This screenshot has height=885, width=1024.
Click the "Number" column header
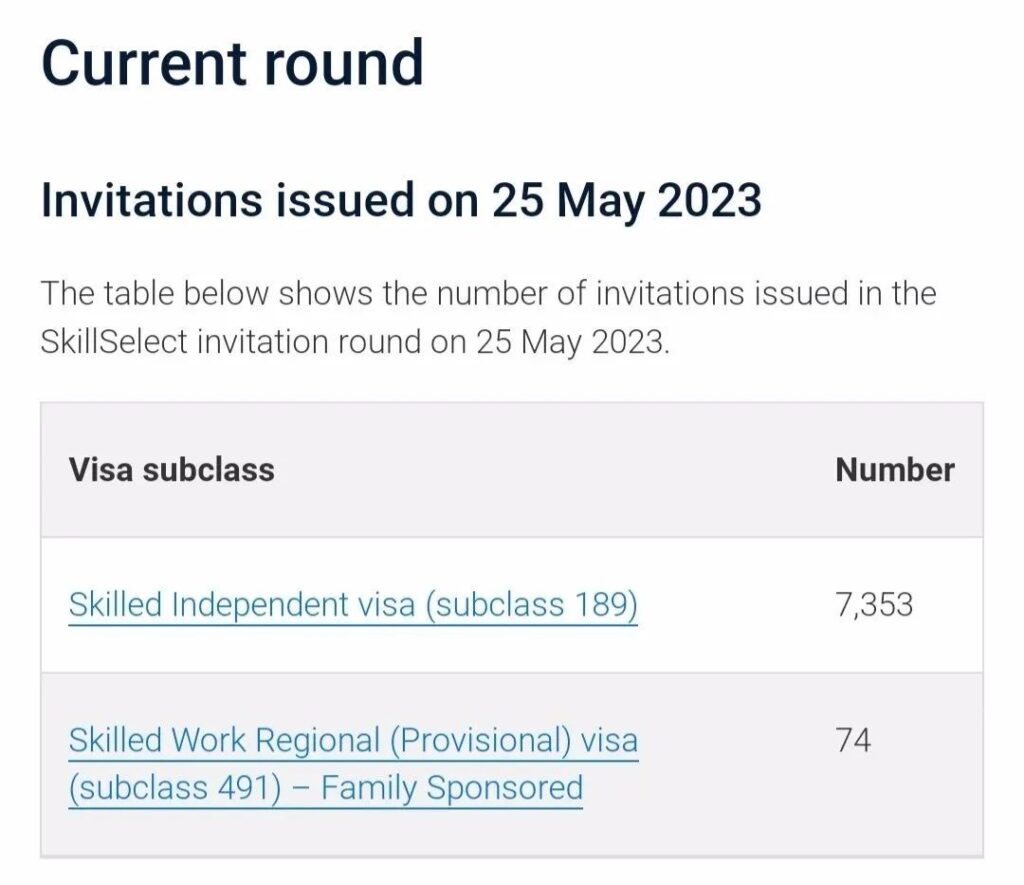pos(894,469)
